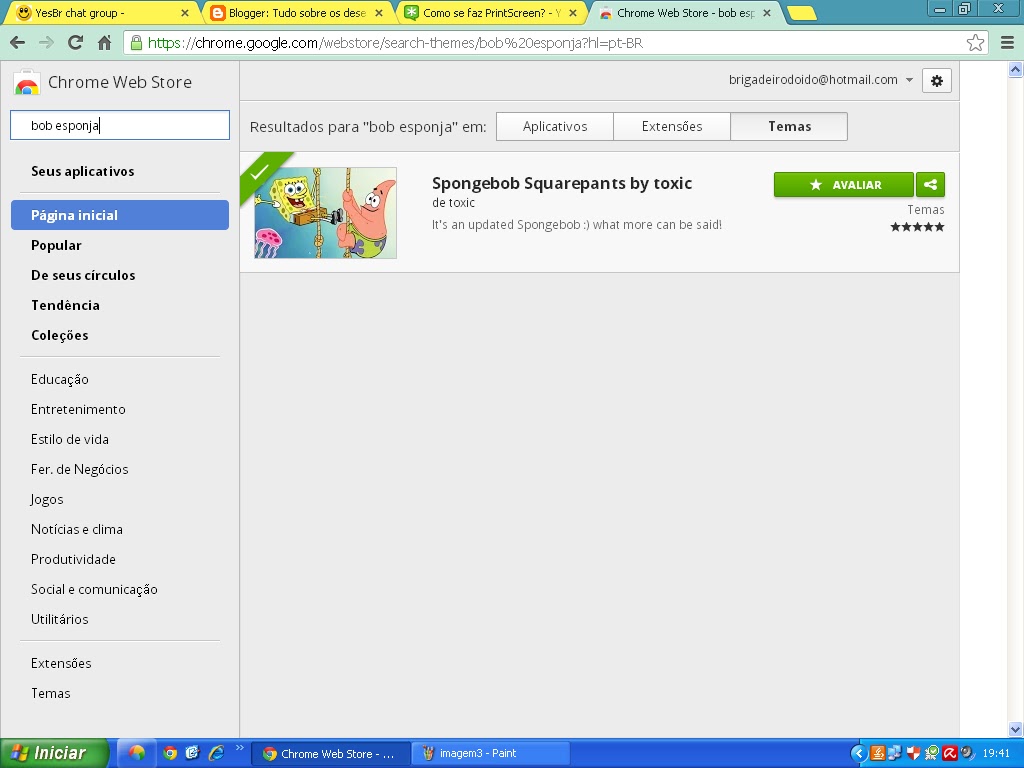
Task: Click the red shield security tray icon
Action: [x=914, y=753]
